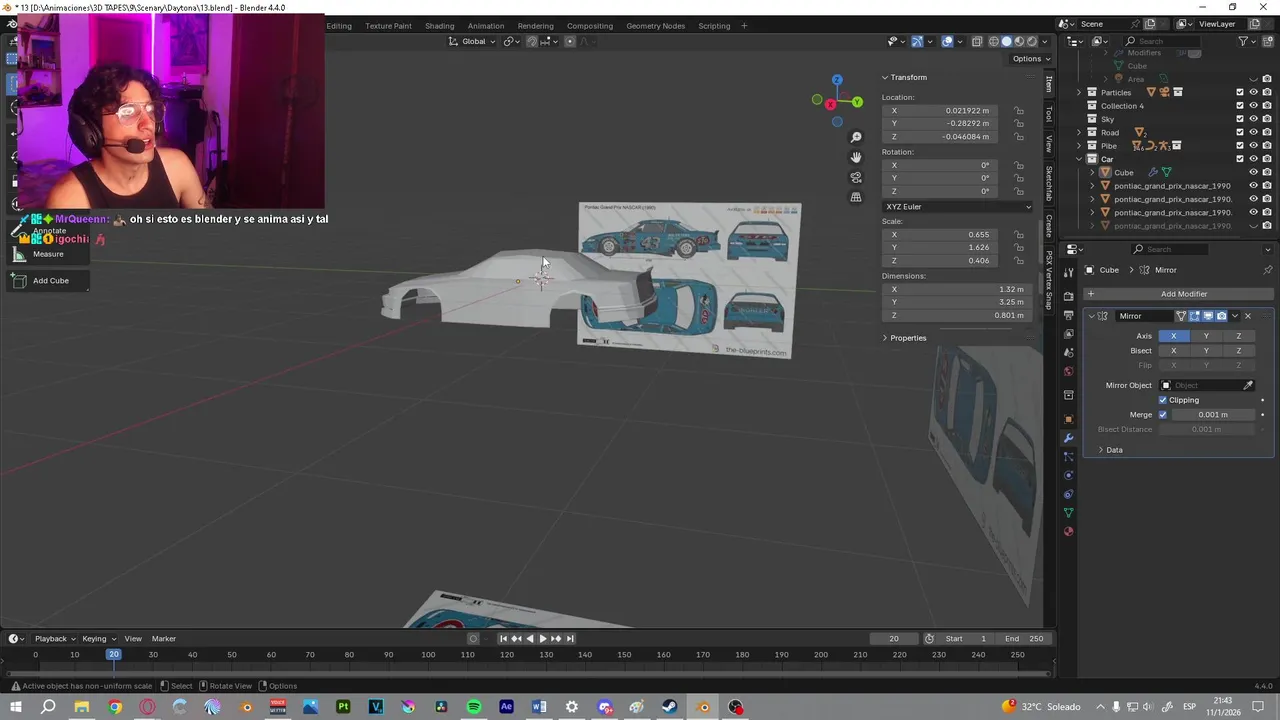Open the Physics properties tab icon

coord(1068,475)
